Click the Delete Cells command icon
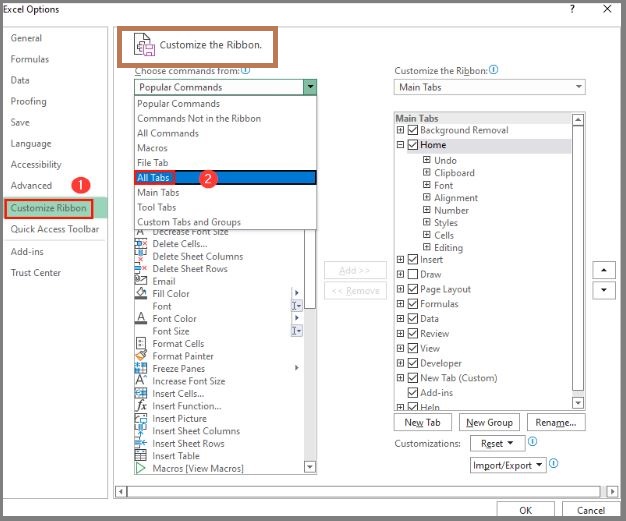 pos(141,244)
